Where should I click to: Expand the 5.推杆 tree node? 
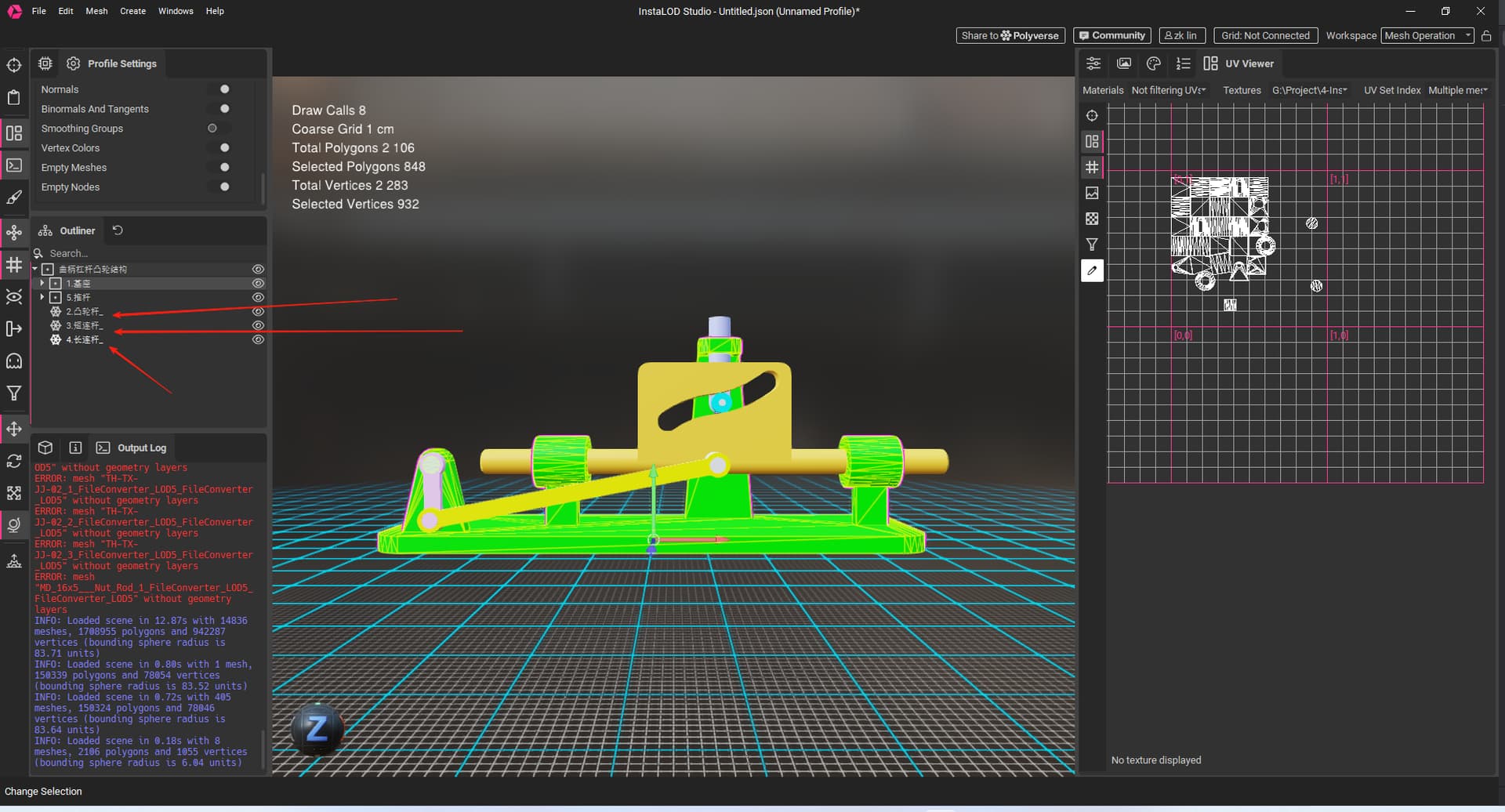click(42, 298)
